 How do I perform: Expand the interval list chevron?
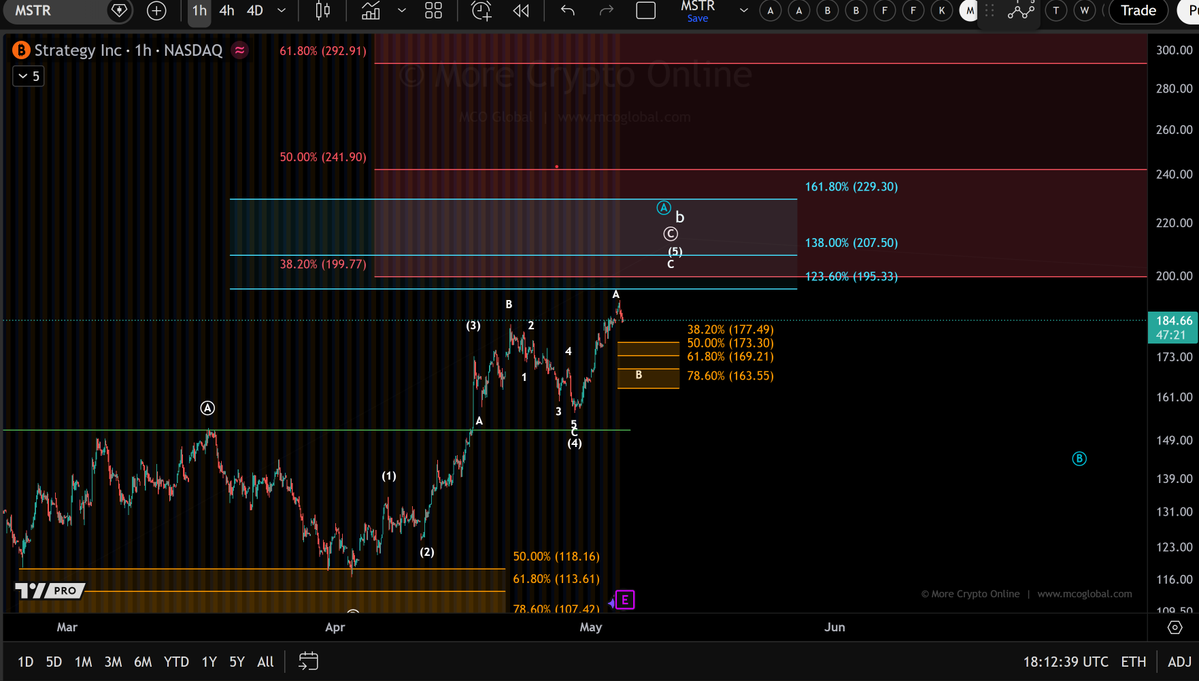[281, 11]
